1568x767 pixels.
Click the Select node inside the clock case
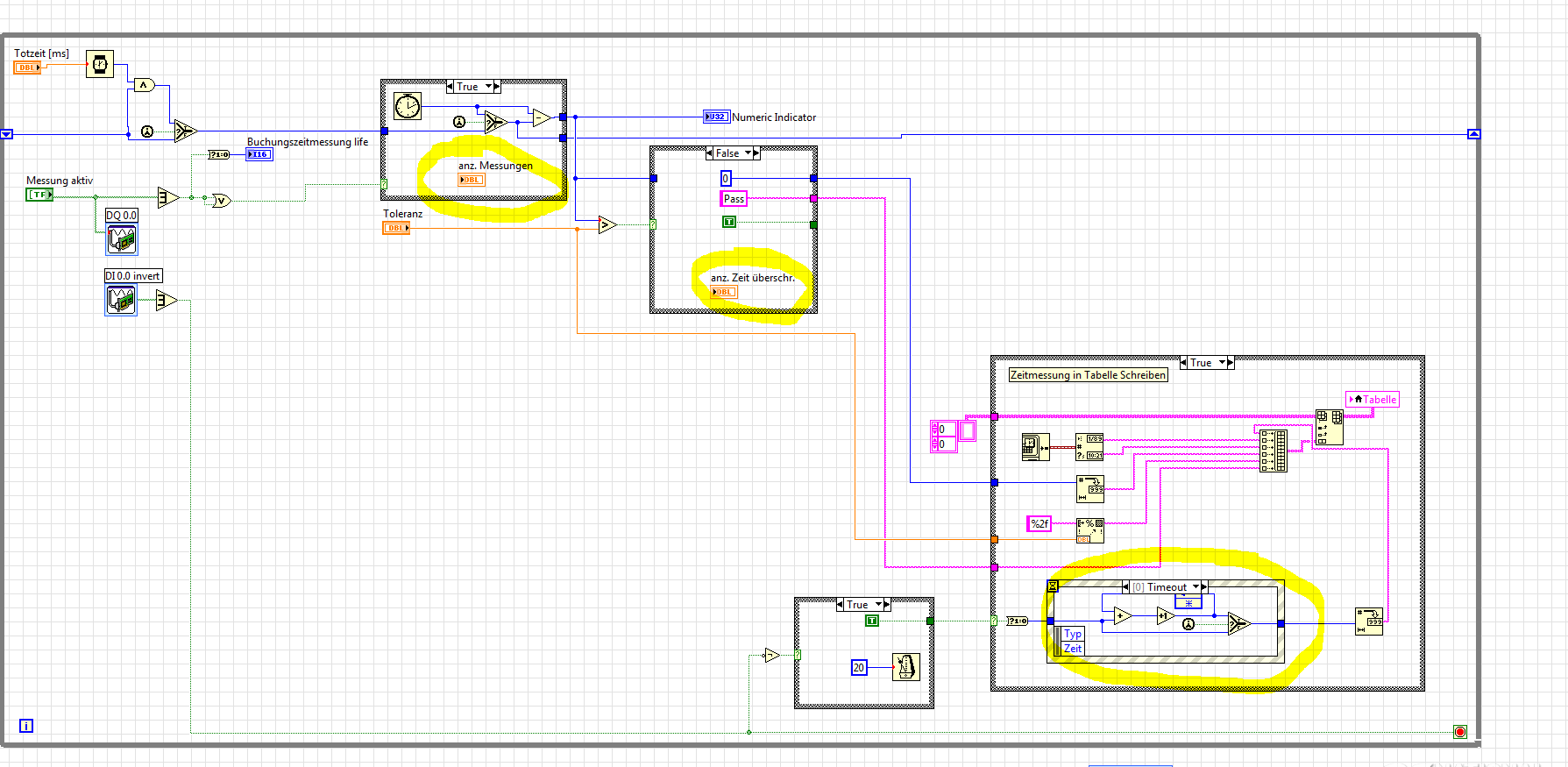click(496, 122)
